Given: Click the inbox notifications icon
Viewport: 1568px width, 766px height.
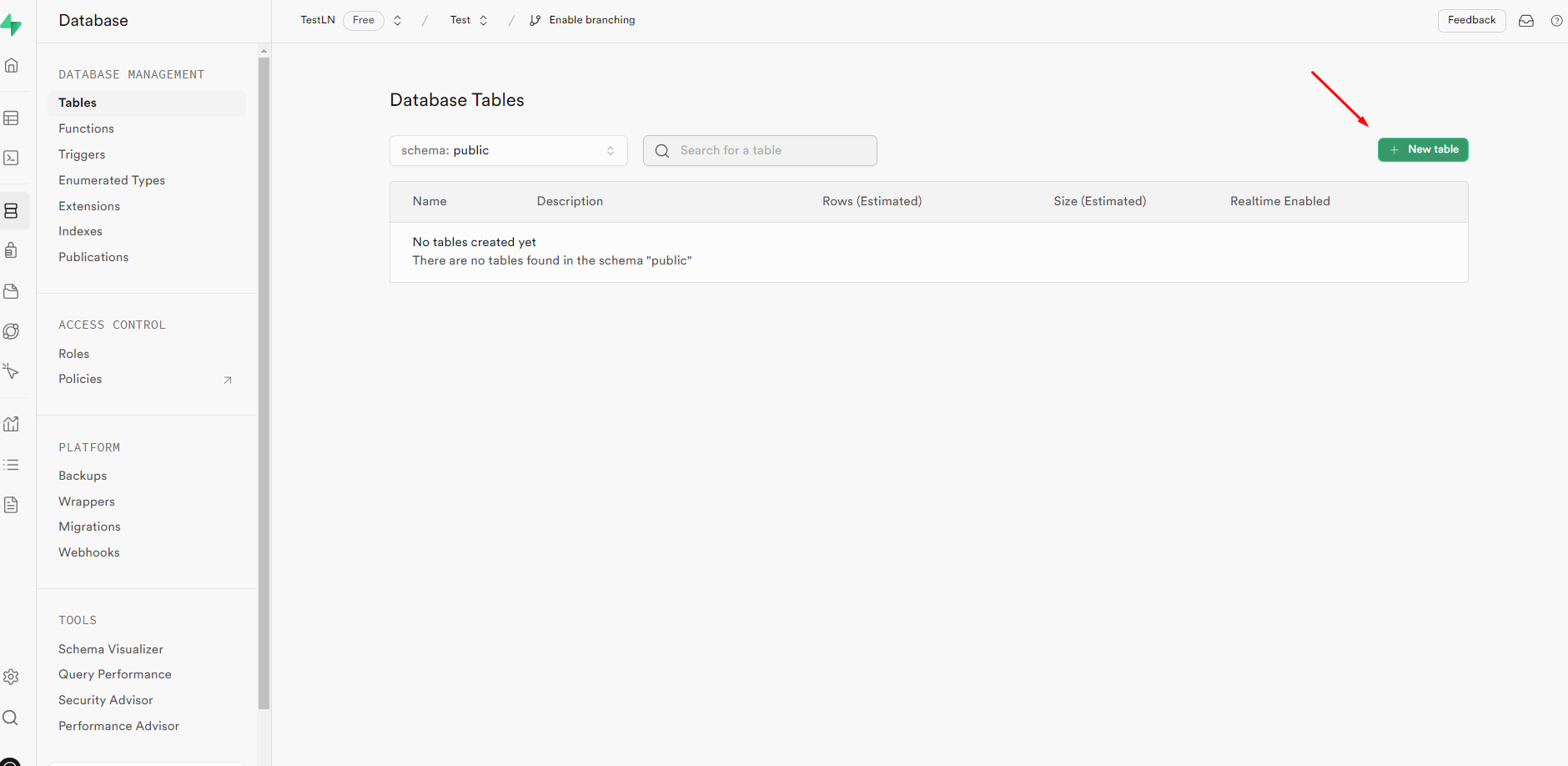Looking at the screenshot, I should coord(1526,21).
